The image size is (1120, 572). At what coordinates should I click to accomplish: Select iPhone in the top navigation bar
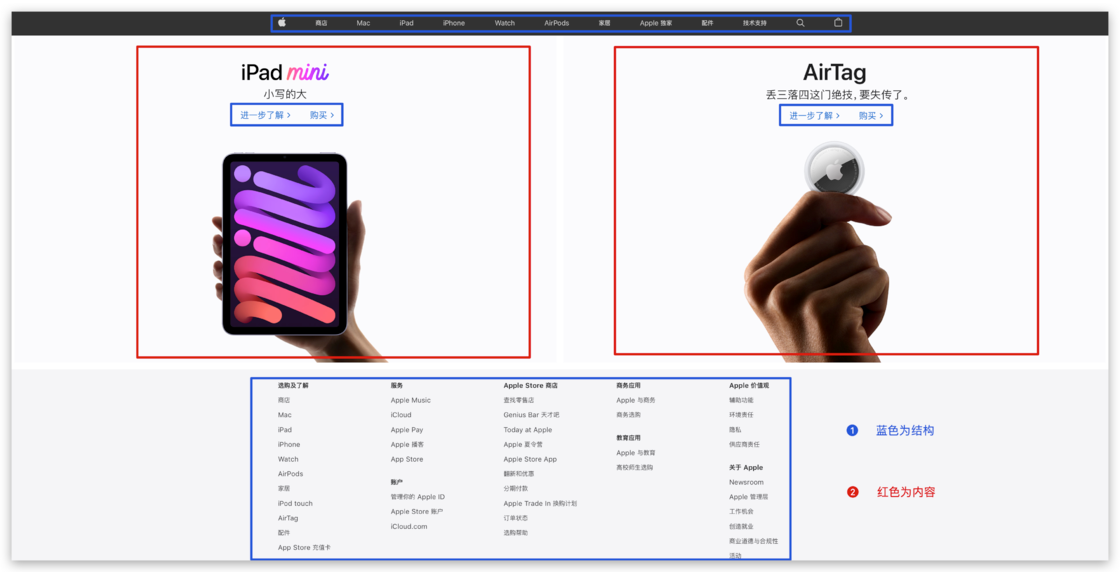454,24
